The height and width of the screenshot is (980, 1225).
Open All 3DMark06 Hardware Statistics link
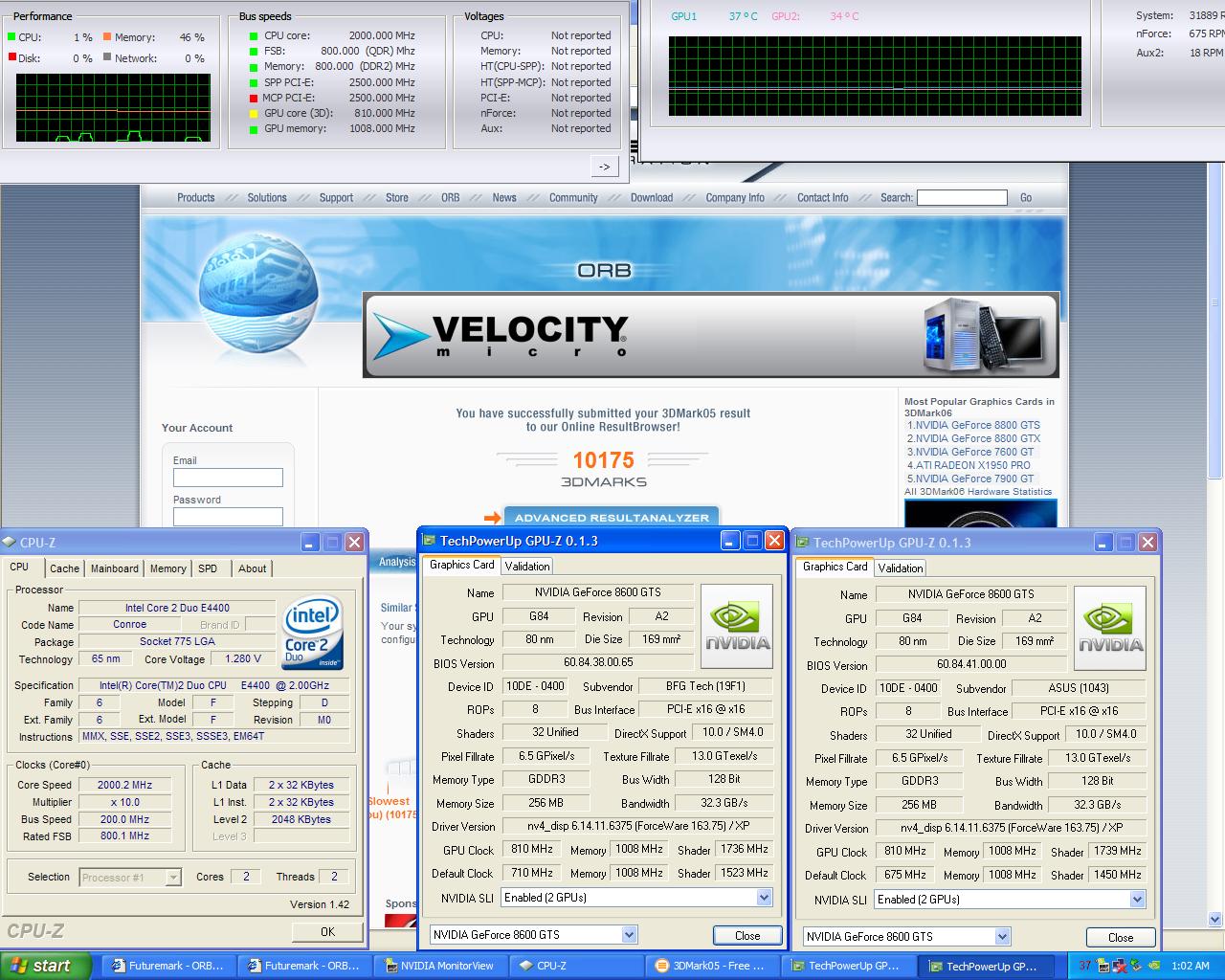coord(978,492)
